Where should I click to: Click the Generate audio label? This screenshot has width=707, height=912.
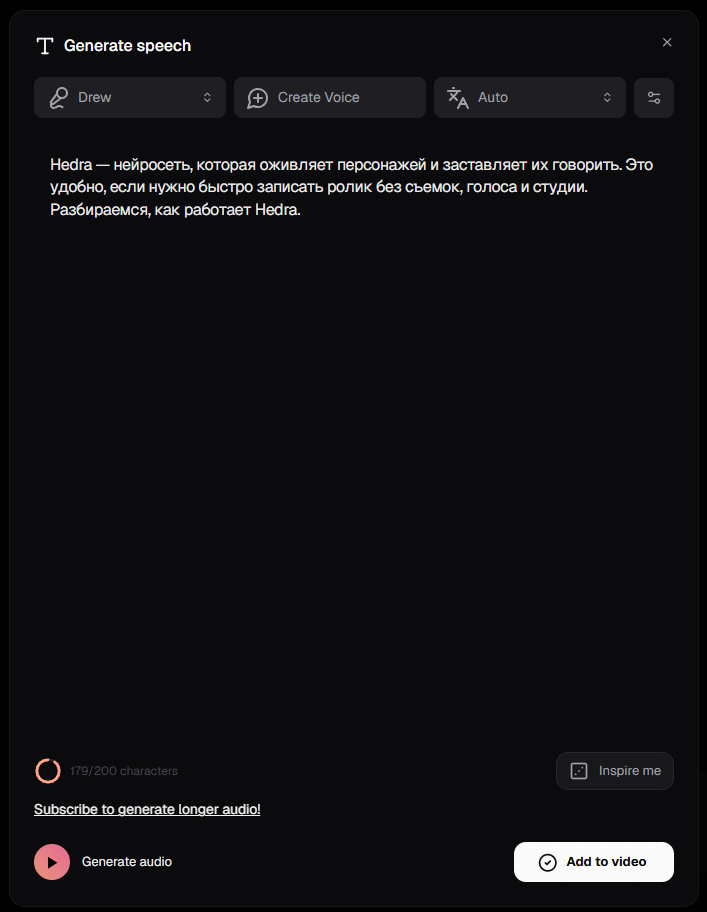click(x=127, y=862)
